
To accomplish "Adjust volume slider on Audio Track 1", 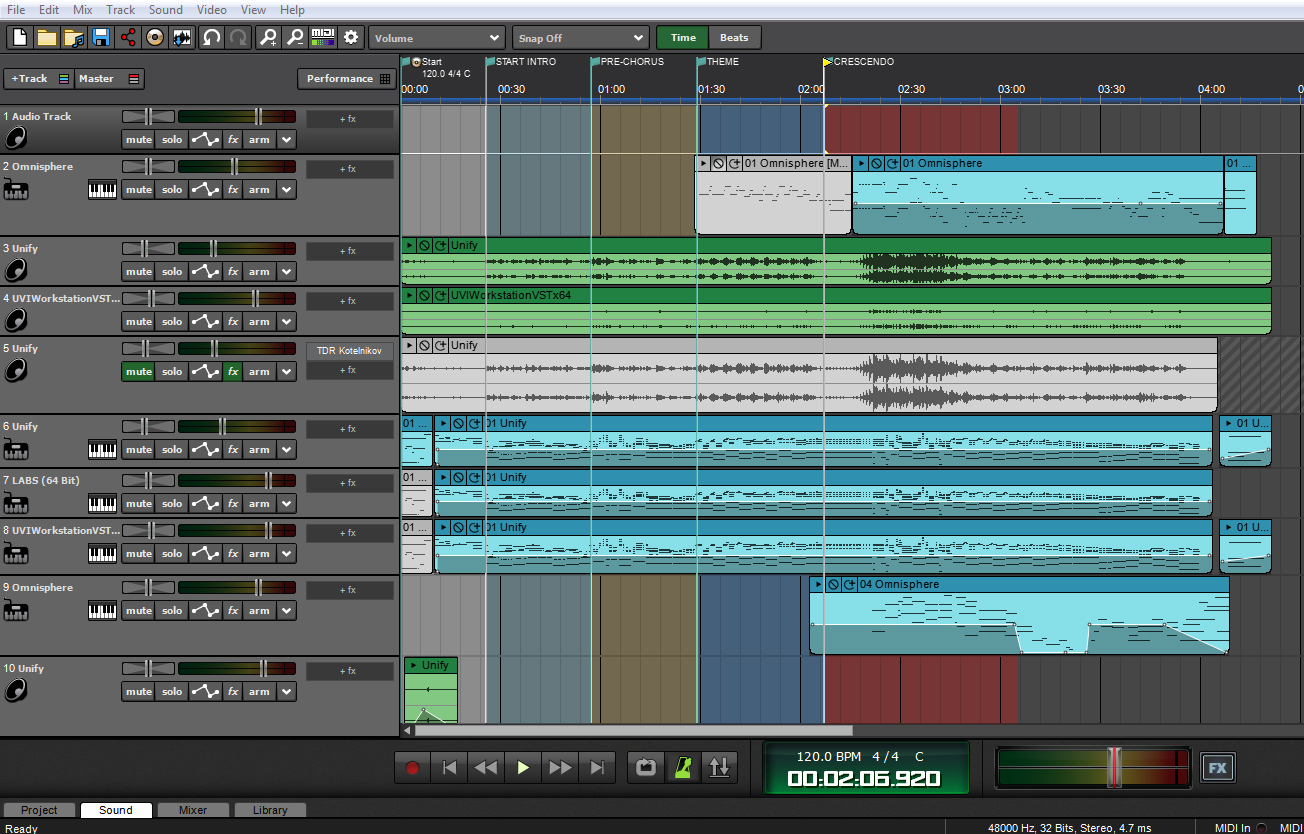I will [259, 116].
